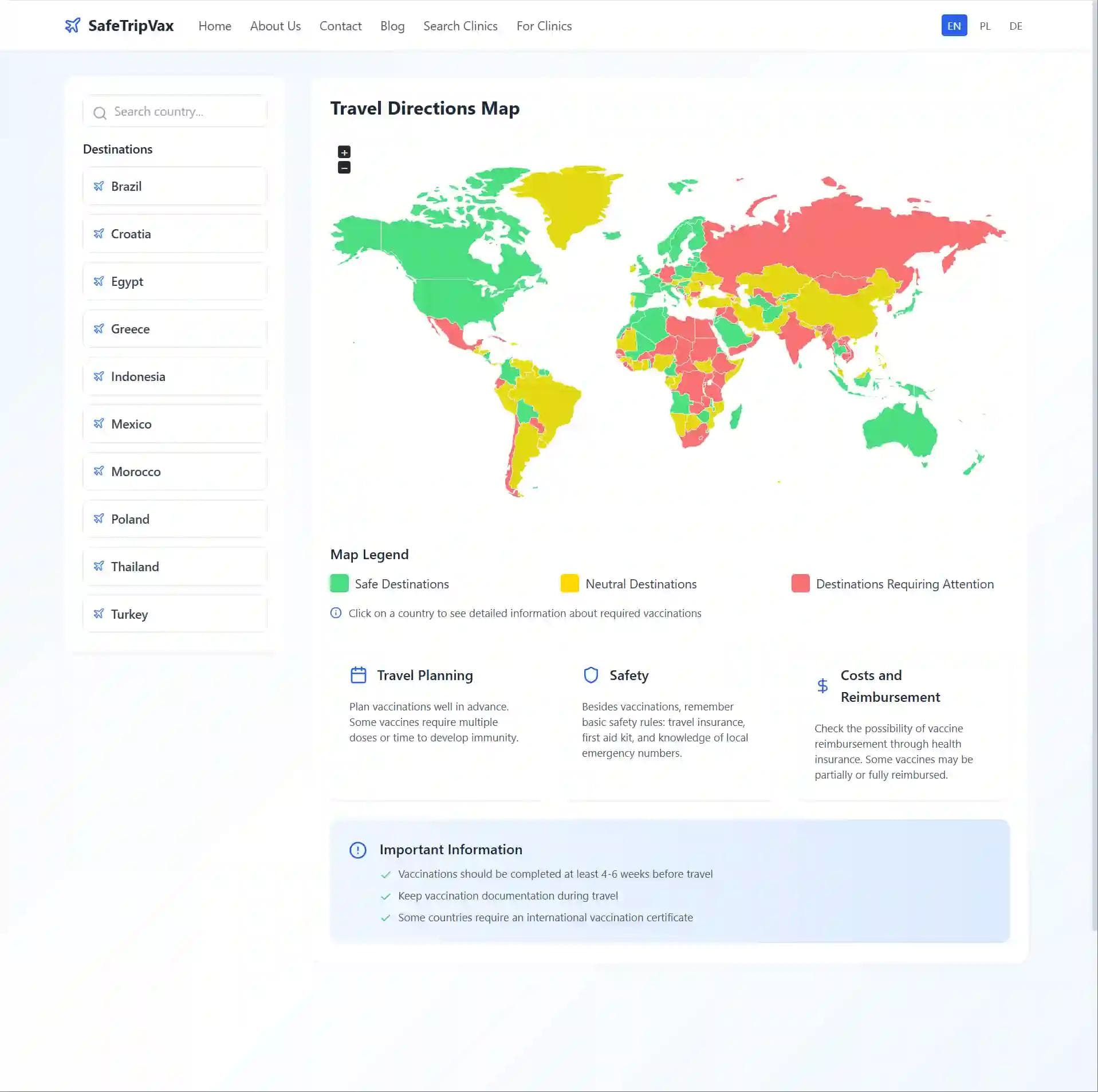Click the green Safe Destinations swatch
This screenshot has width=1098, height=1092.
340,583
